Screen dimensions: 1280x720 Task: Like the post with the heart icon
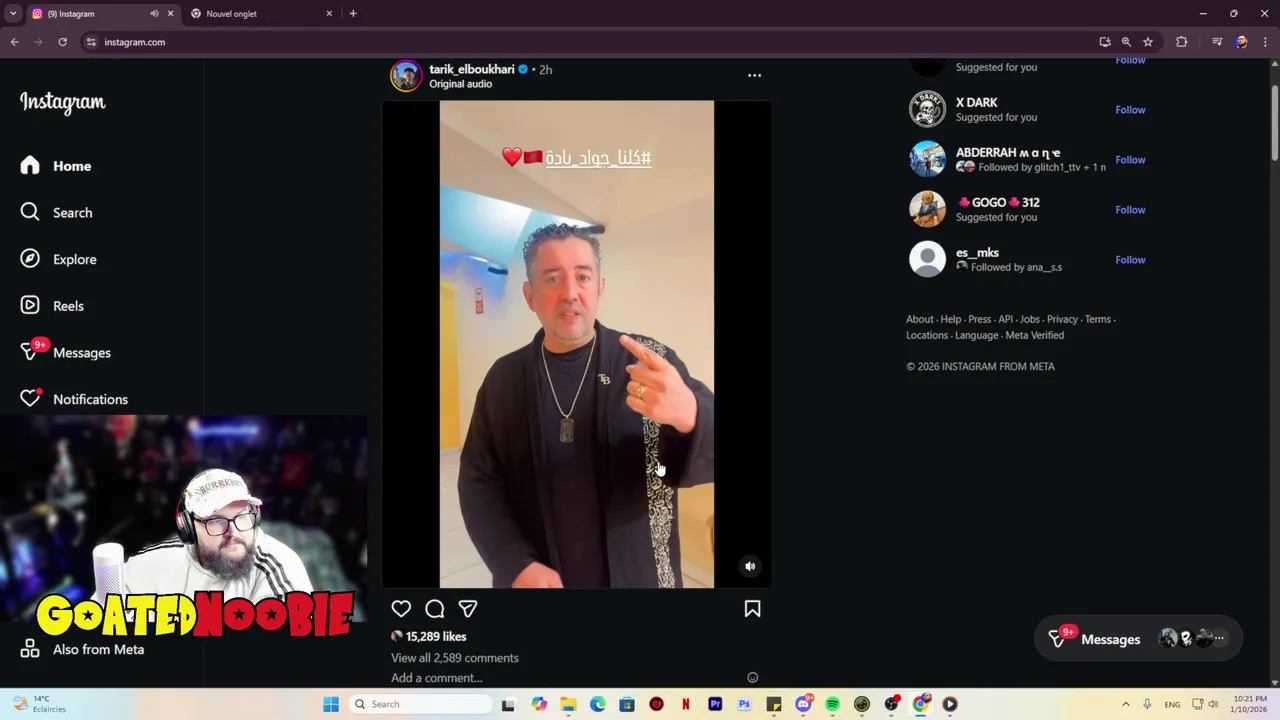coord(401,609)
